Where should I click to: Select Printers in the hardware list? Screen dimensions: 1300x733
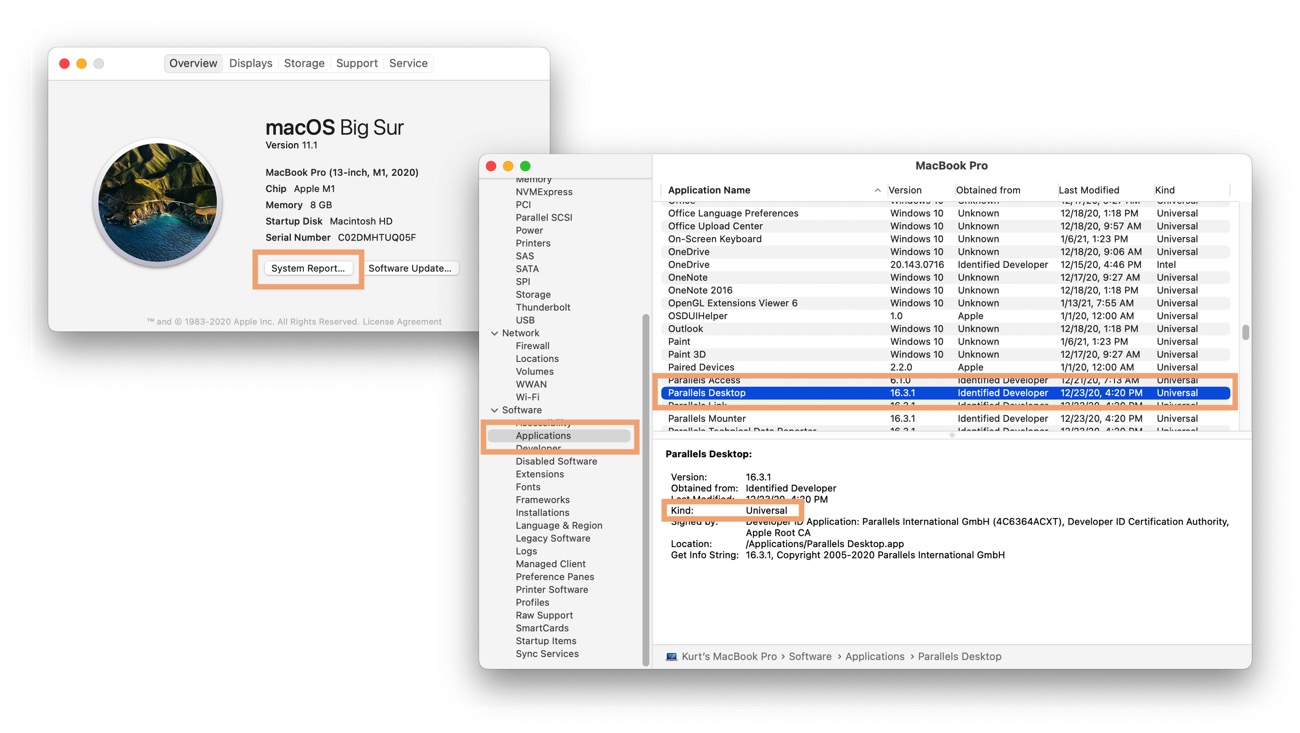coord(533,243)
